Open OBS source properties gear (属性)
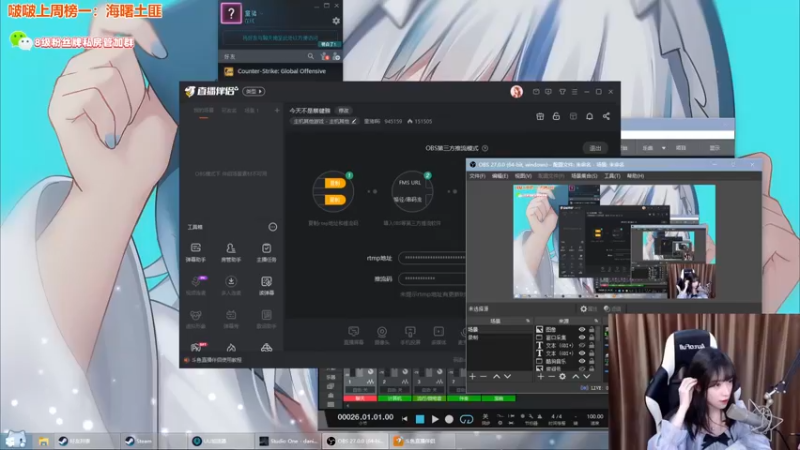 (x=588, y=309)
